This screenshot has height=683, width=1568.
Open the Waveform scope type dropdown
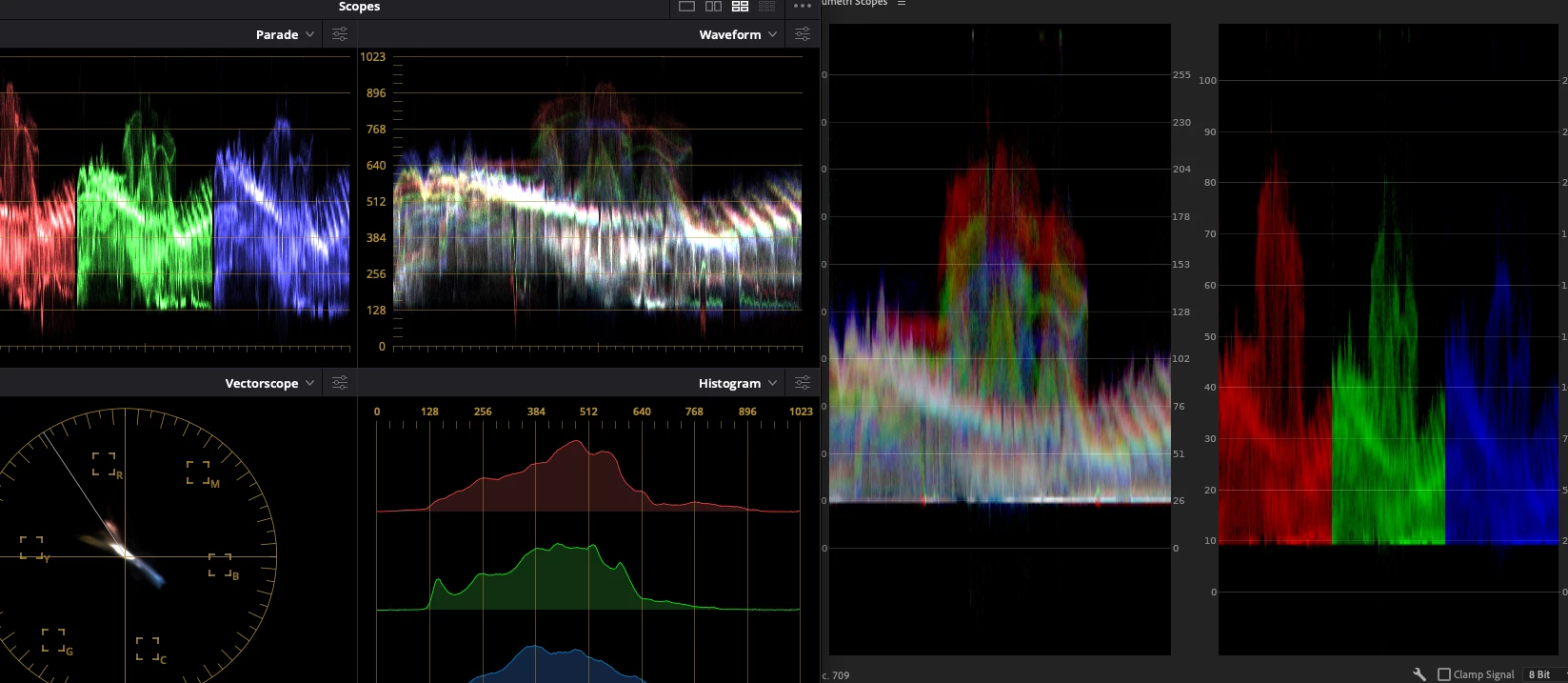[x=738, y=34]
